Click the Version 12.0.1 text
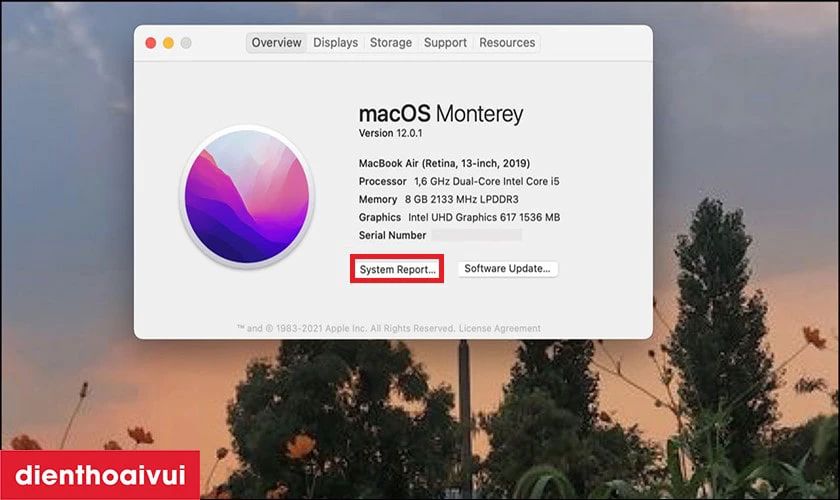The width and height of the screenshot is (840, 500). click(x=391, y=133)
